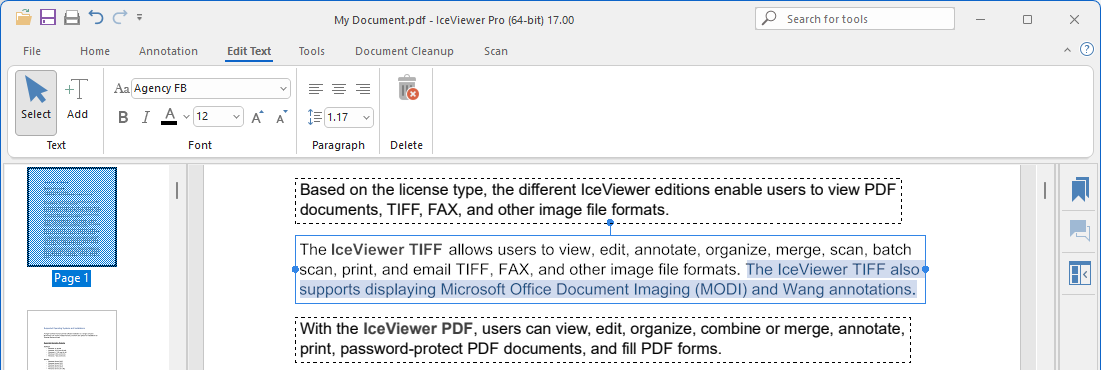Align text to the right
This screenshot has width=1101, height=370.
tap(363, 88)
